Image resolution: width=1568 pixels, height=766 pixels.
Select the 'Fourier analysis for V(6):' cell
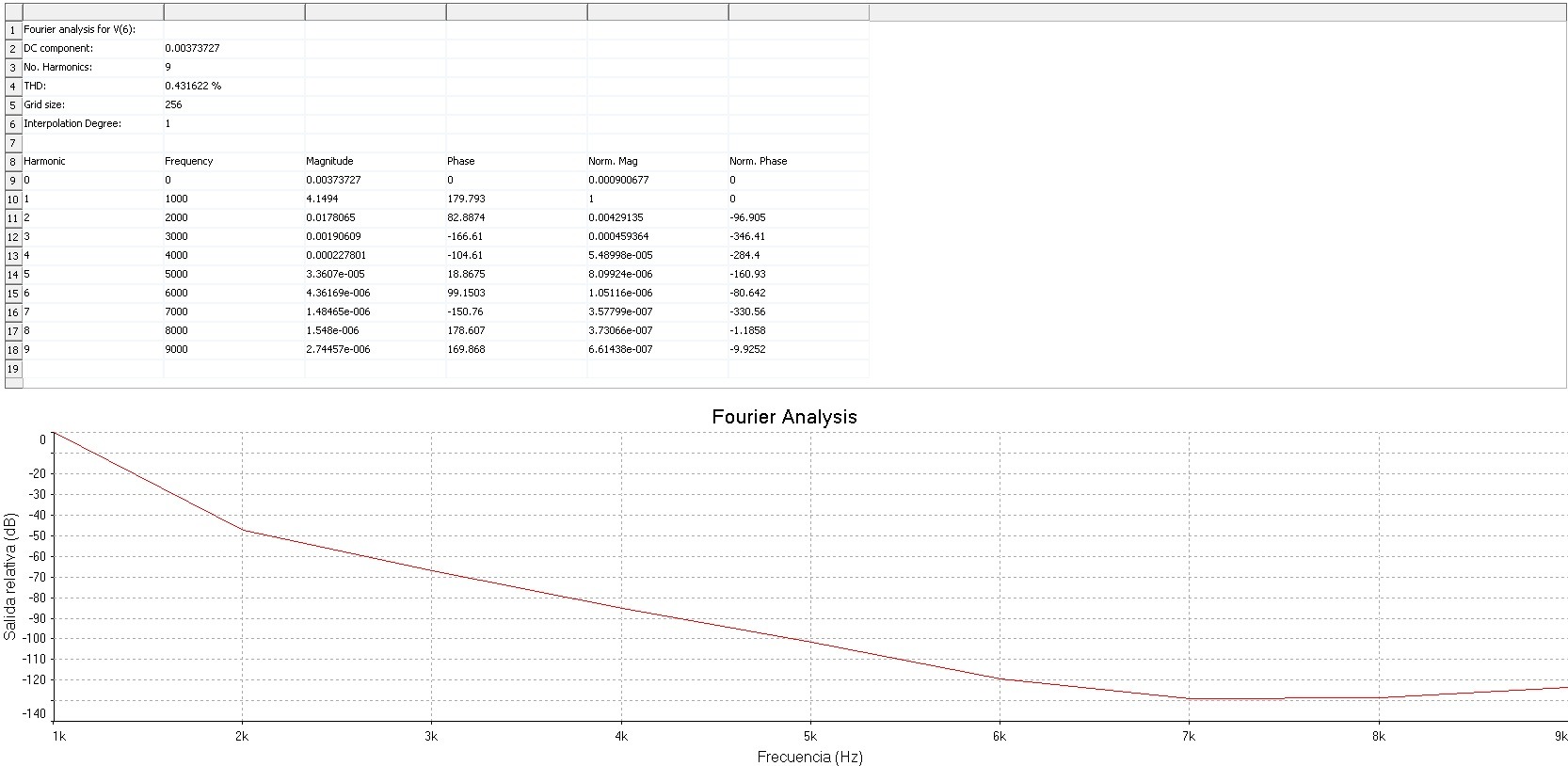[x=92, y=29]
